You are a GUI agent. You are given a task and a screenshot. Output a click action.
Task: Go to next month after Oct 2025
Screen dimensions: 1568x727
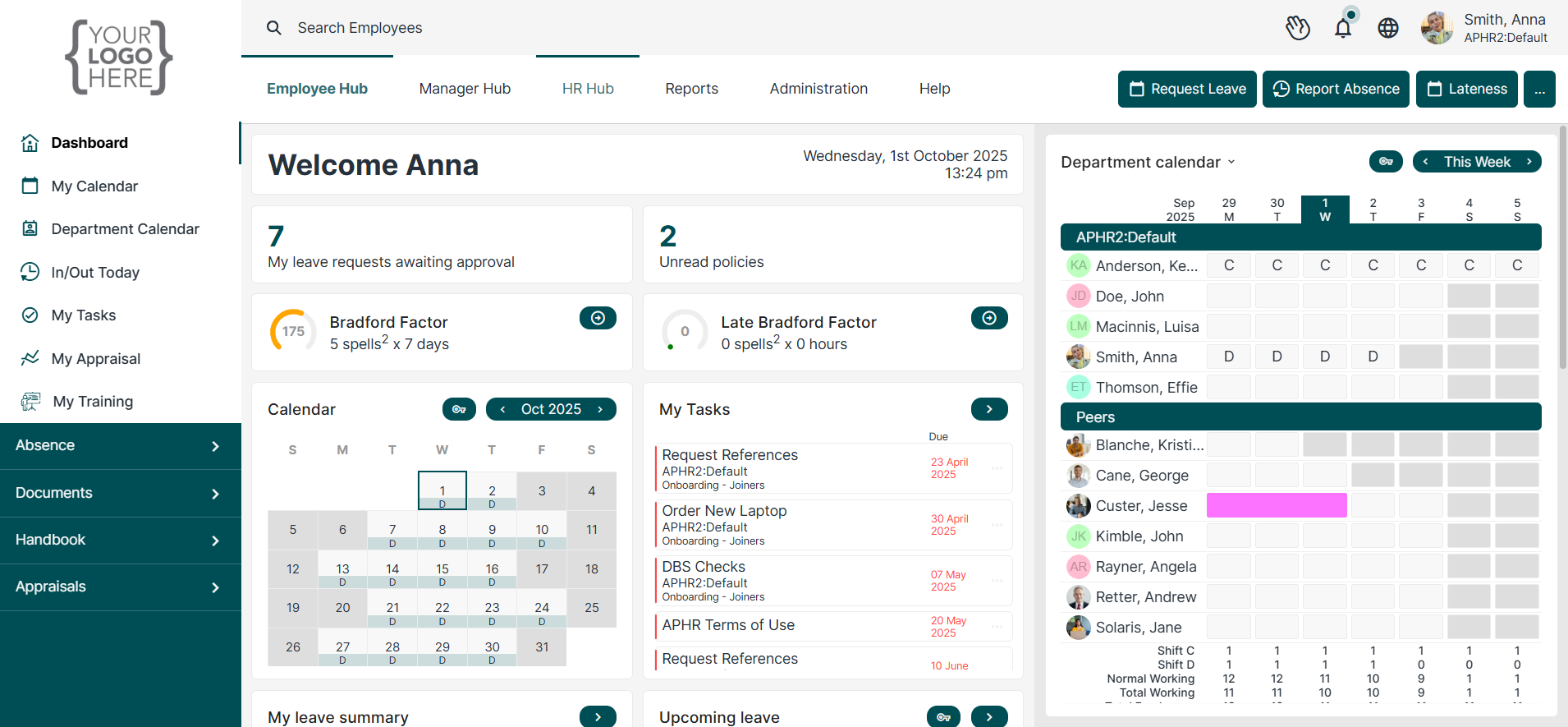(x=600, y=409)
